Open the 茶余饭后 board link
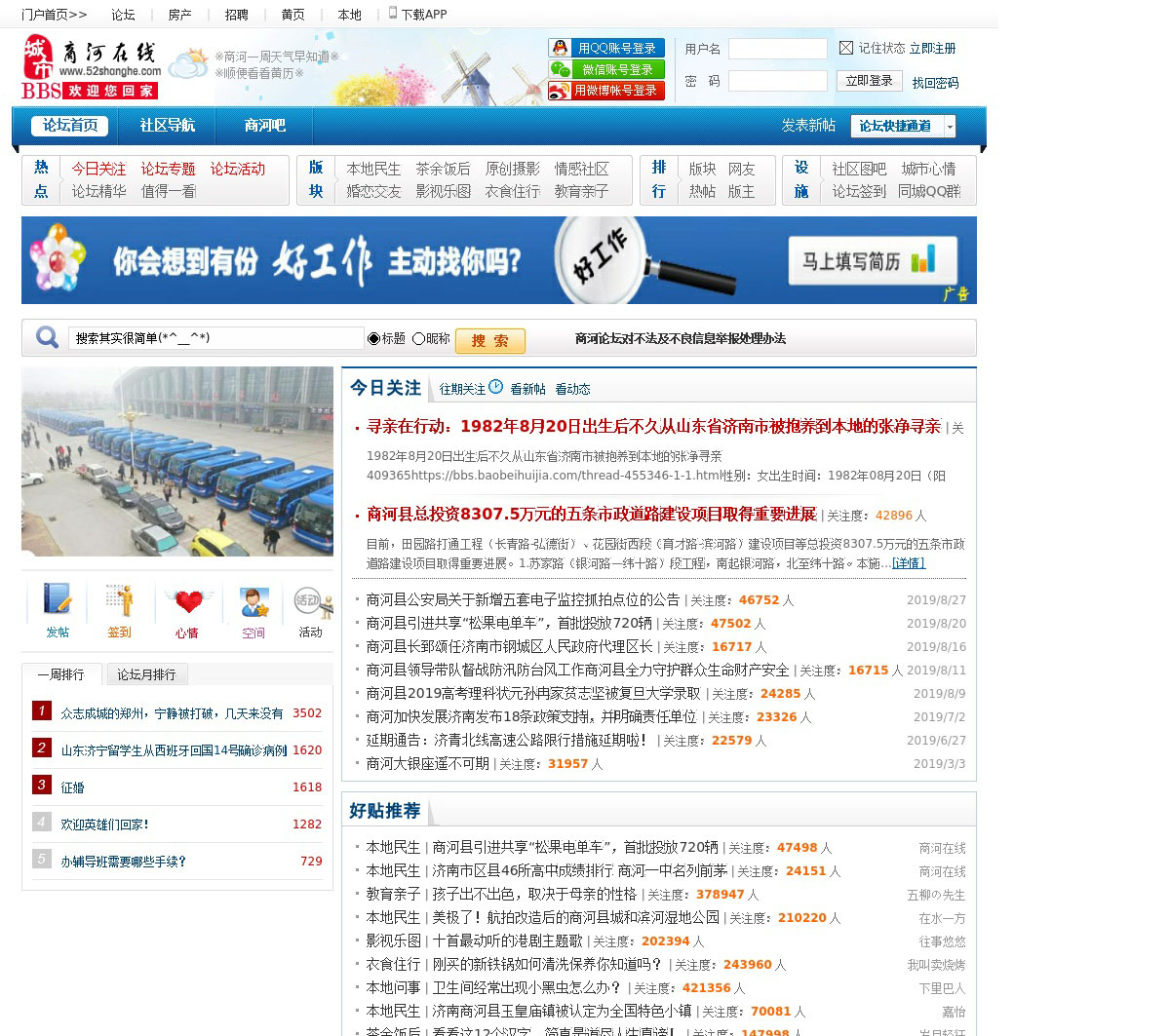 pos(443,169)
